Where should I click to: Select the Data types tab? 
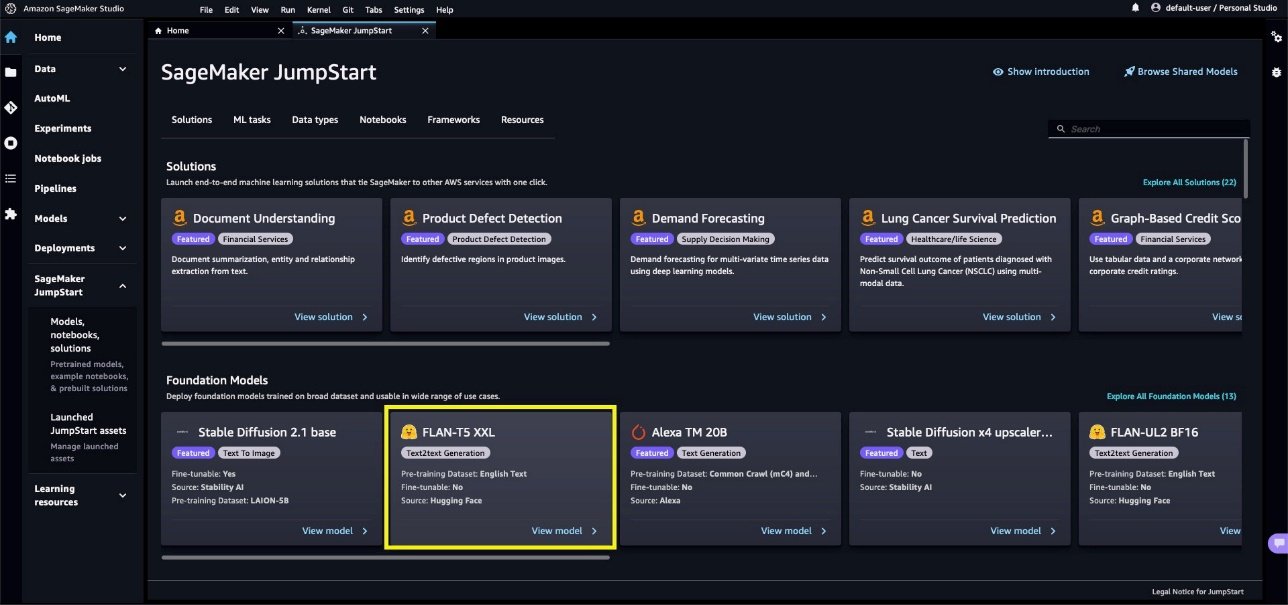pos(315,120)
